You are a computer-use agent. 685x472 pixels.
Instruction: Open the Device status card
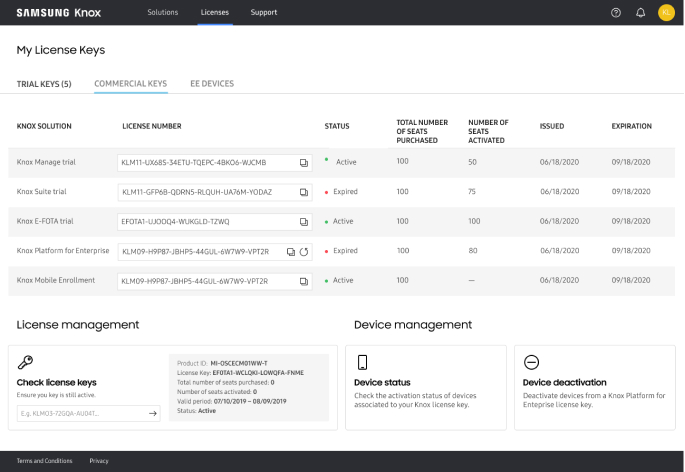tap(426, 388)
